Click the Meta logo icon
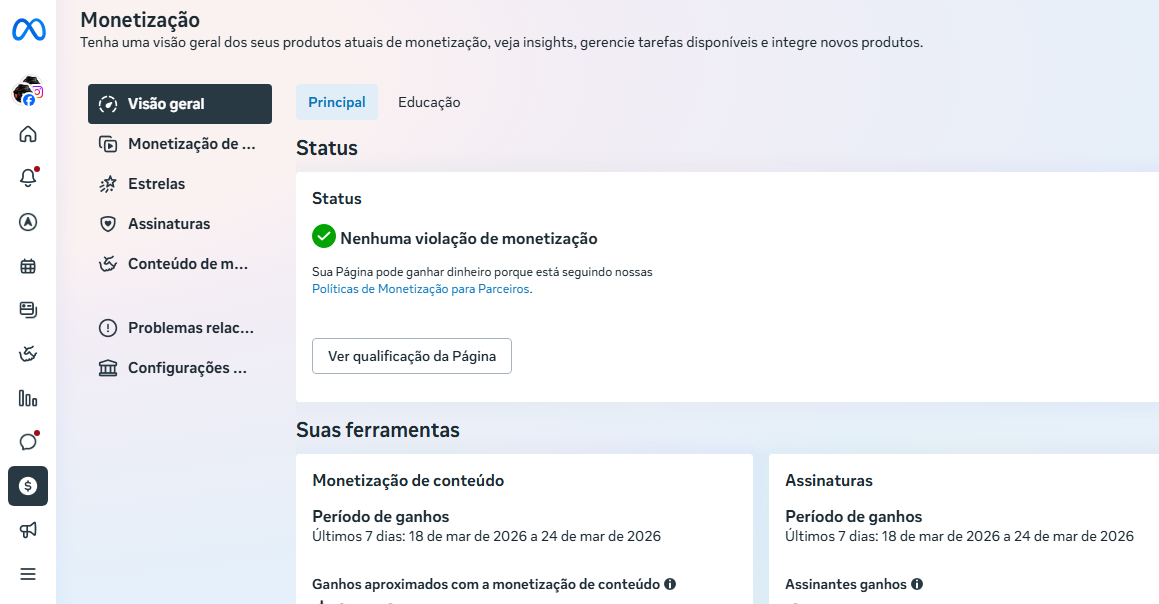Viewport: 1159px width, 604px height. [28, 30]
